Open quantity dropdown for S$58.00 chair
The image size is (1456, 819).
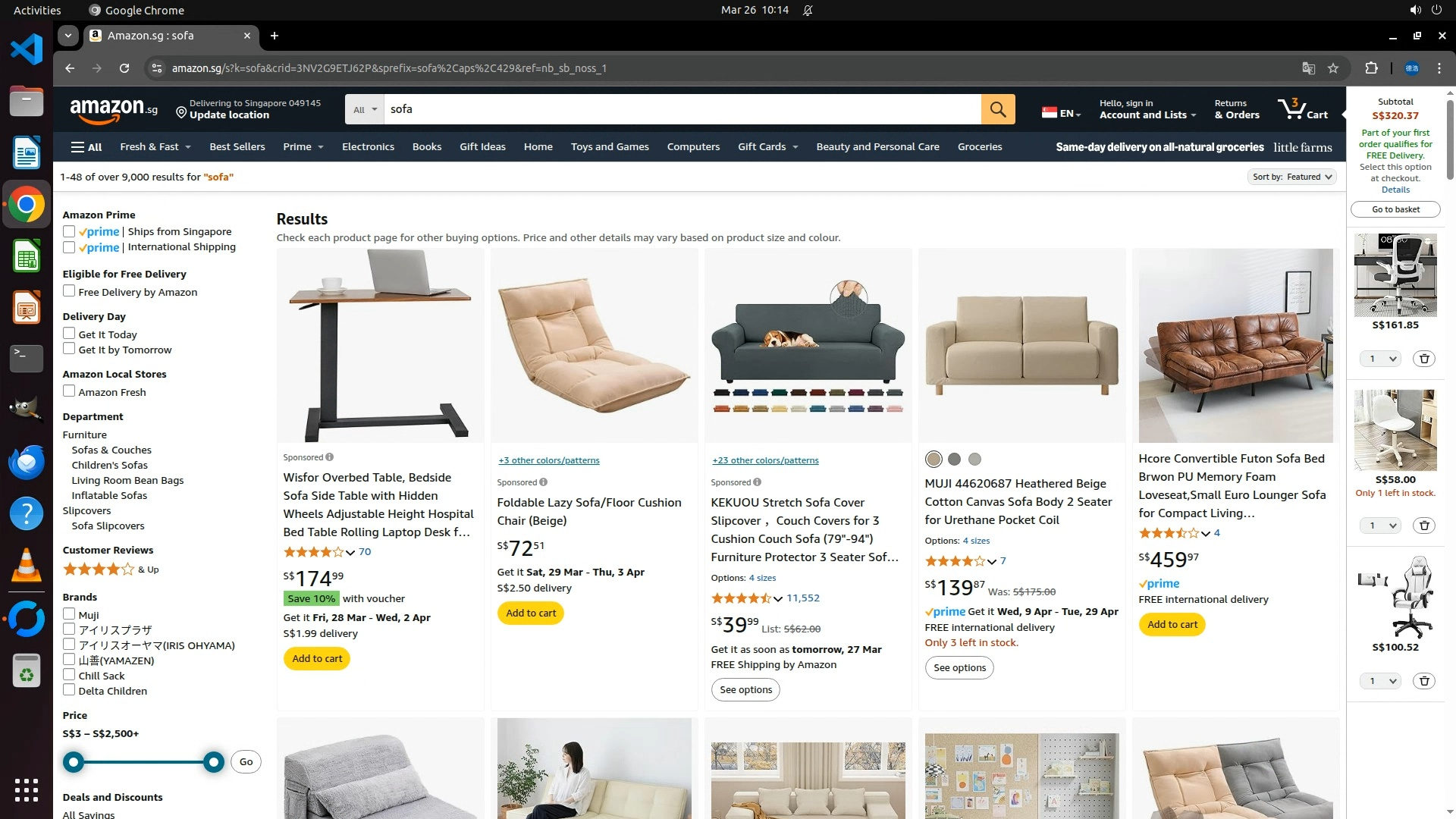click(1380, 526)
